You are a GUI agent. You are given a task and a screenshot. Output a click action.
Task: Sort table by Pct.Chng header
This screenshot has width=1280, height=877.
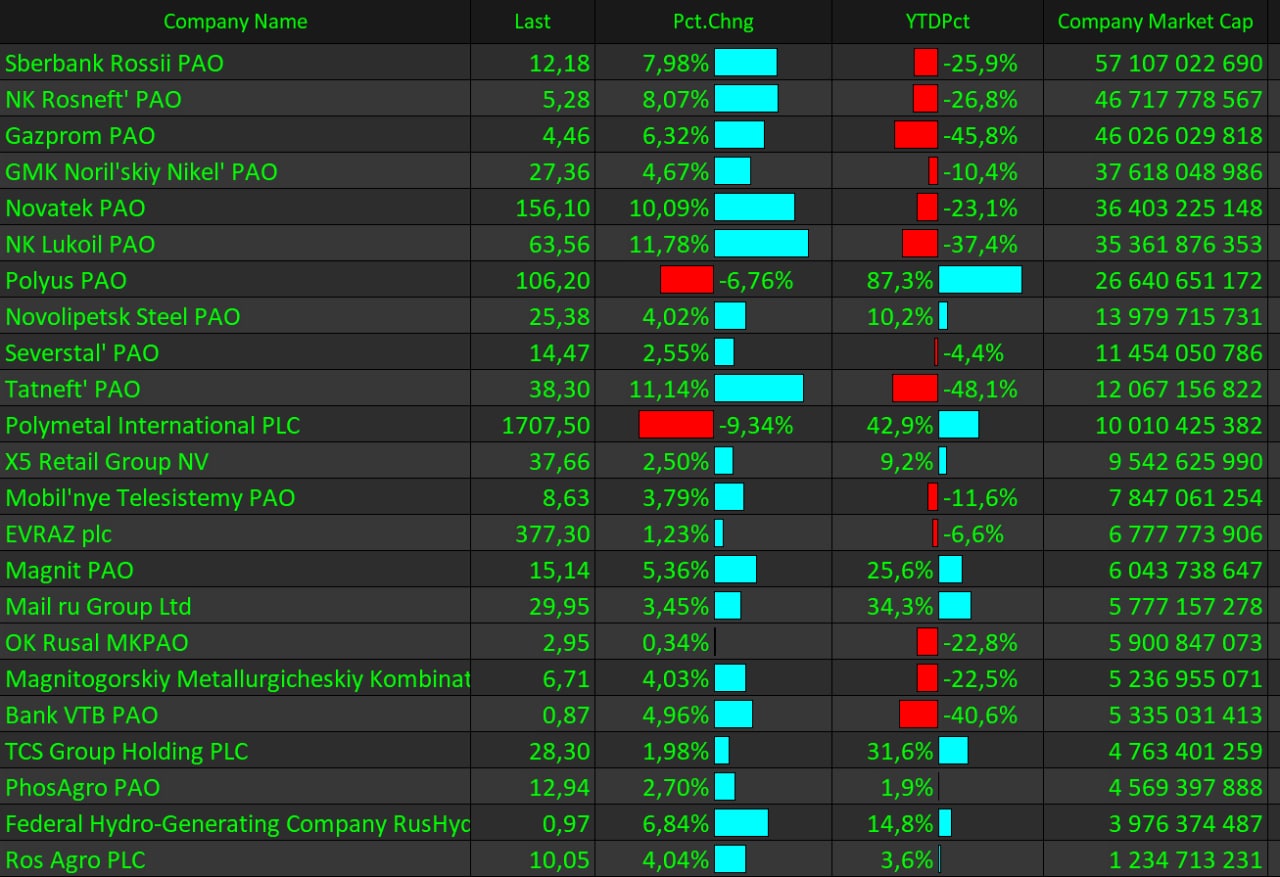(x=713, y=21)
